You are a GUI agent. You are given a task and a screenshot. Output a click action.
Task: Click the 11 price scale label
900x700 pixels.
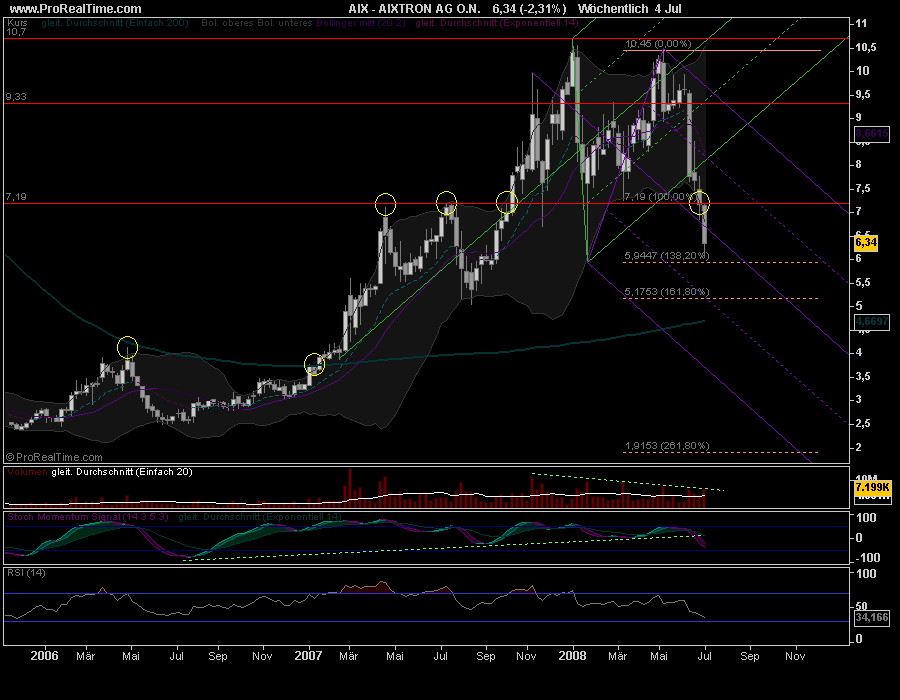point(861,24)
